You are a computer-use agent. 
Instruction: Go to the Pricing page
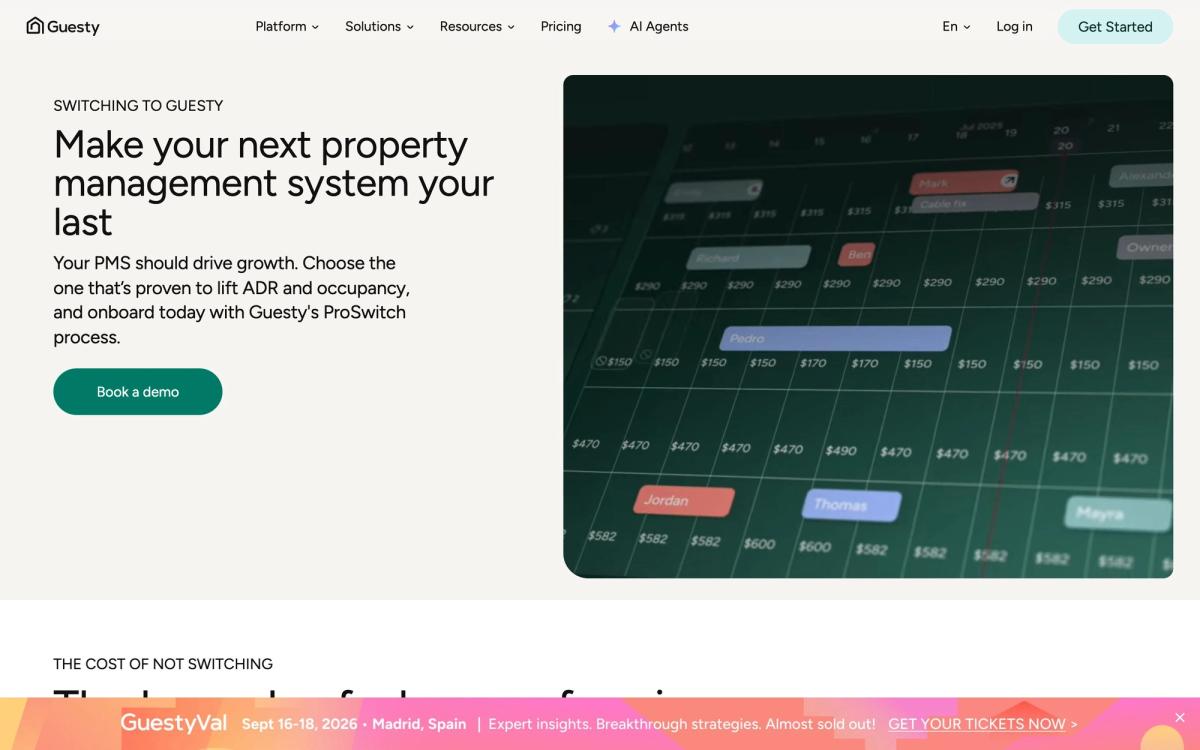(x=561, y=27)
